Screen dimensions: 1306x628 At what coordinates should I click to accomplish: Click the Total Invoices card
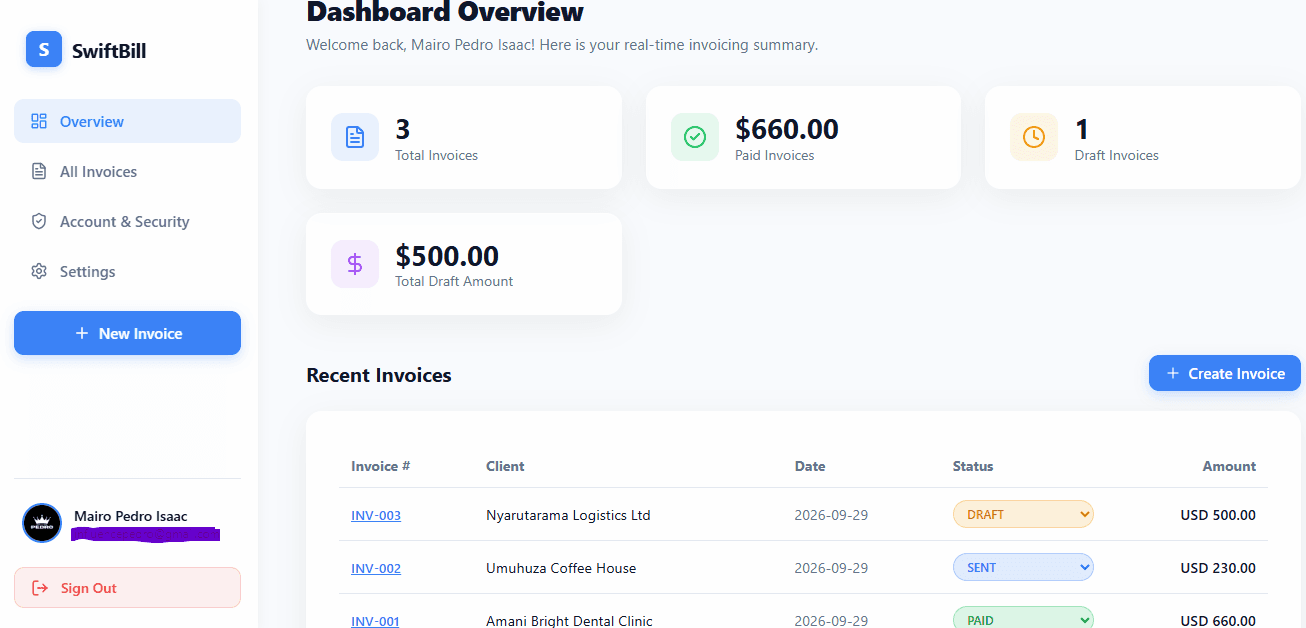point(464,137)
